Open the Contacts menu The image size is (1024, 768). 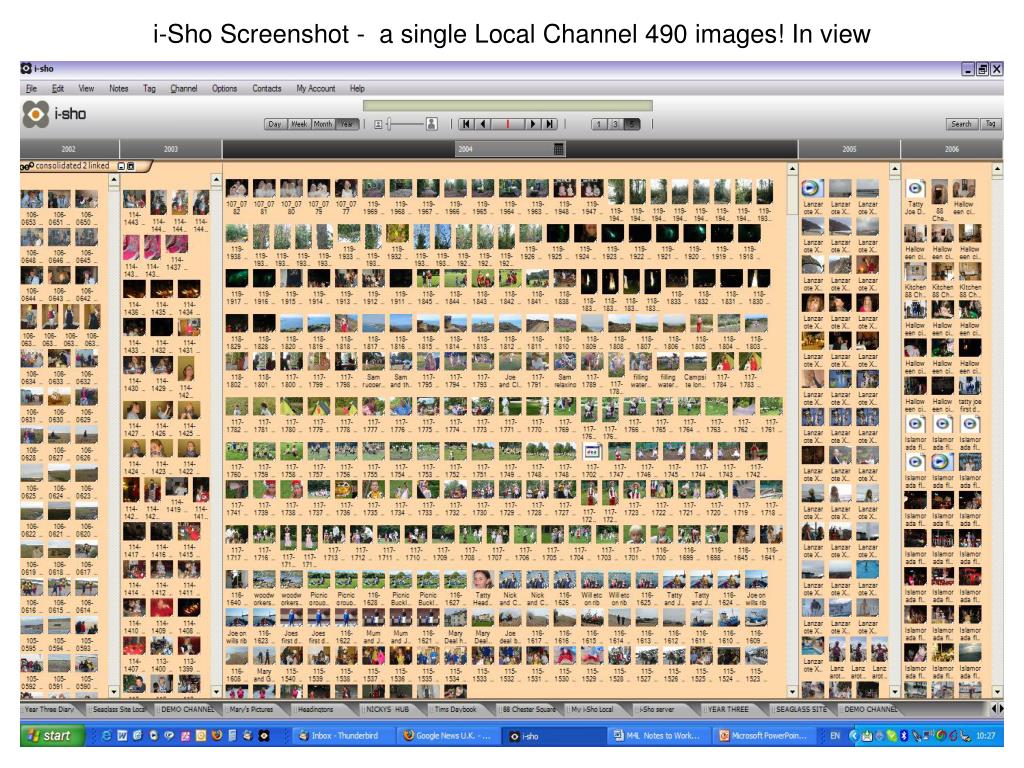267,88
